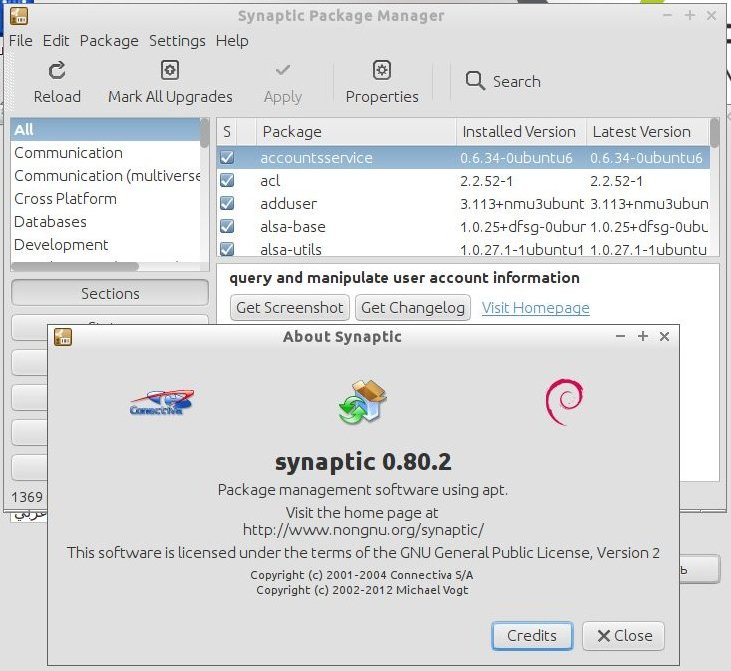
Task: Open package Properties from toolbar
Action: click(382, 82)
